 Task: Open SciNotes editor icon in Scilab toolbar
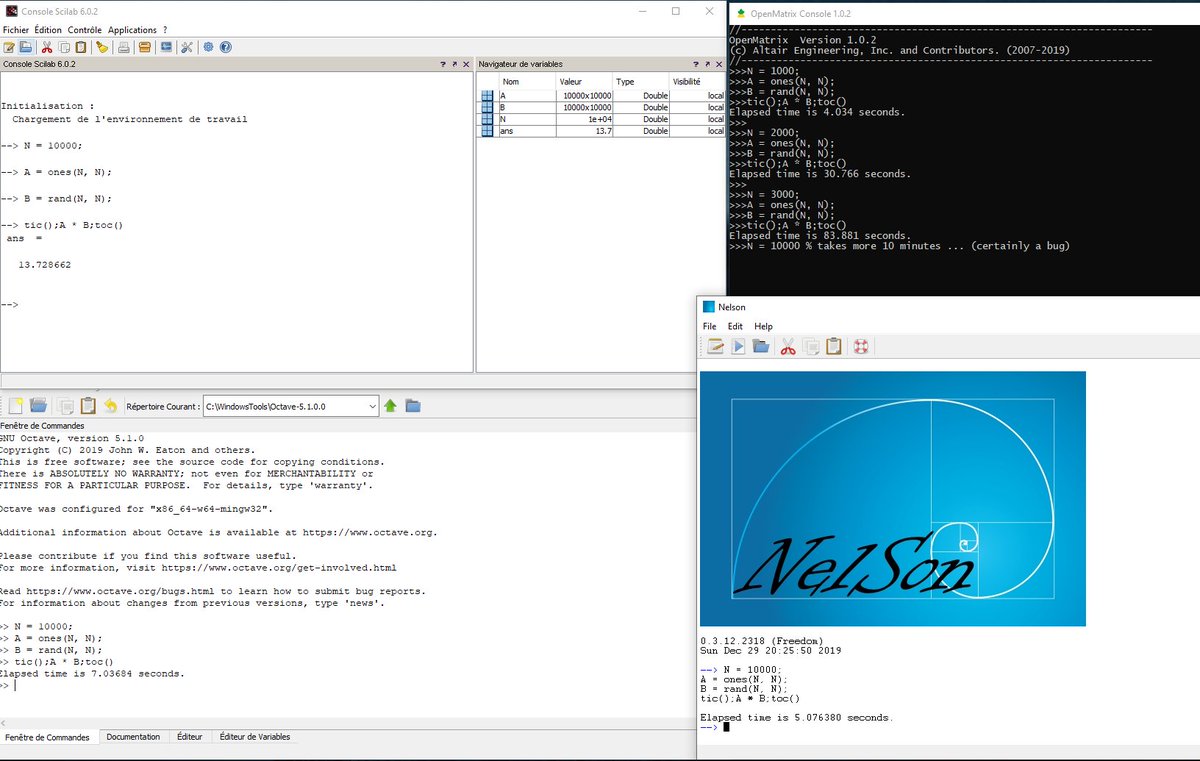pos(9,47)
